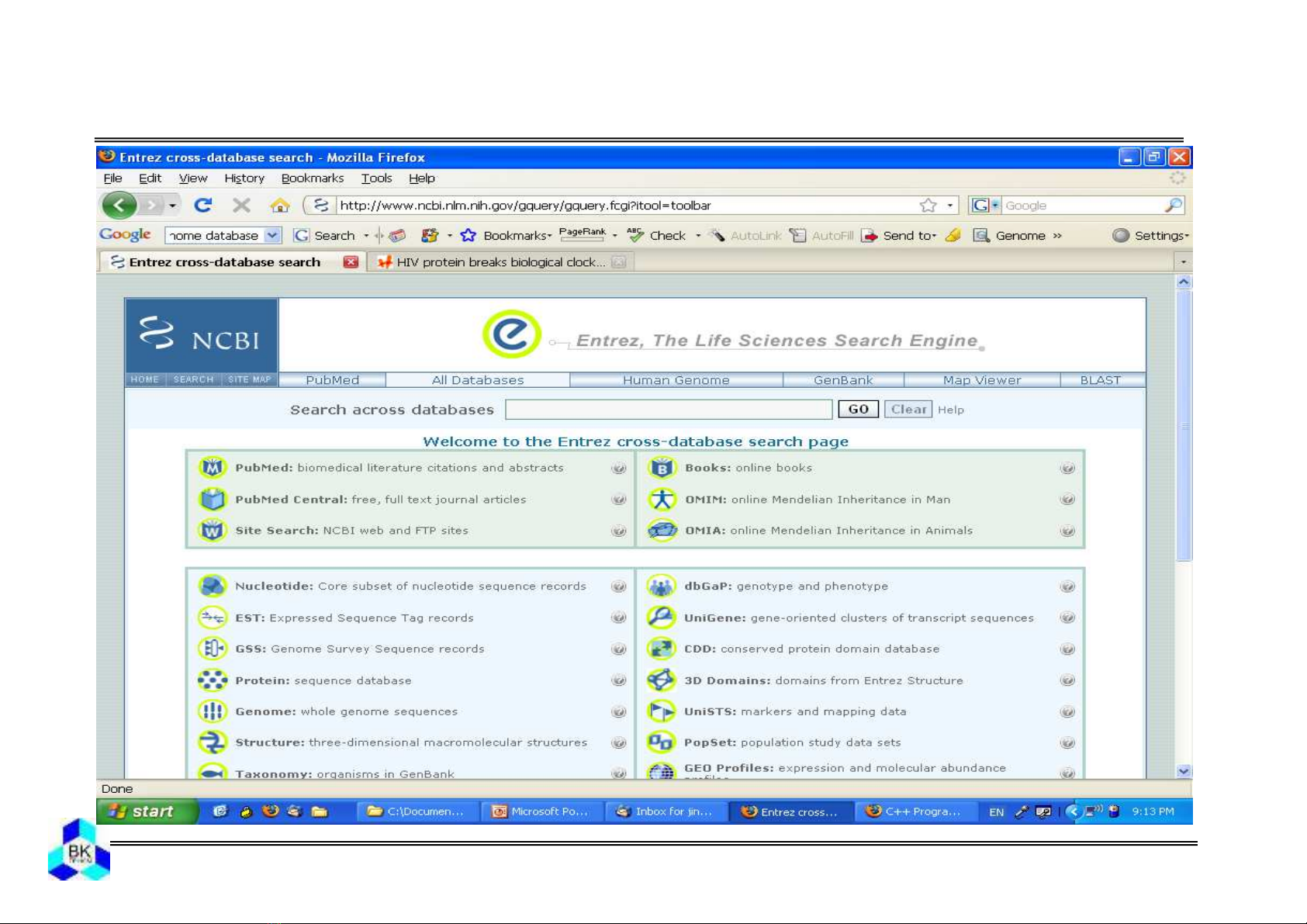
Task: Click the Clear button
Action: click(x=908, y=410)
